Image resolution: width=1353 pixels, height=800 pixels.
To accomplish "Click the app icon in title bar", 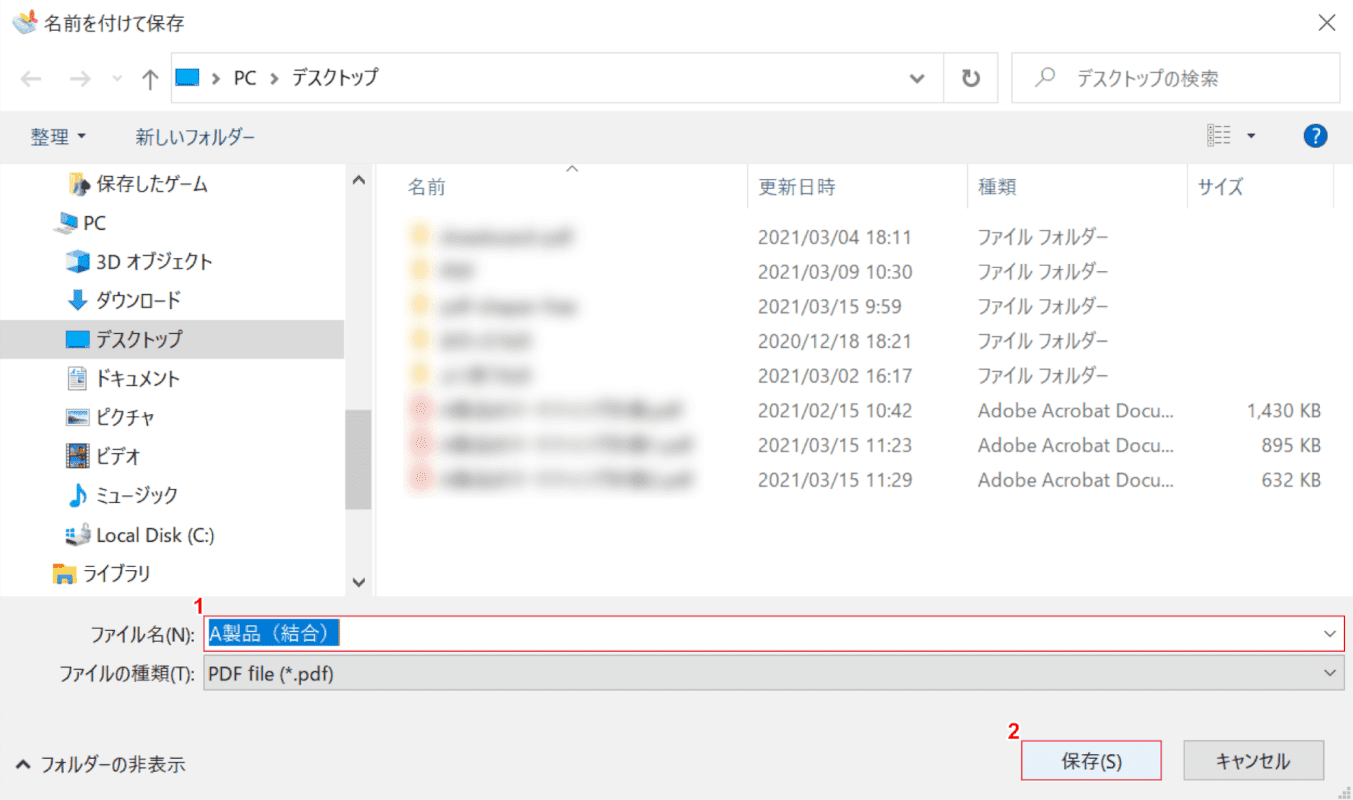I will click(23, 22).
